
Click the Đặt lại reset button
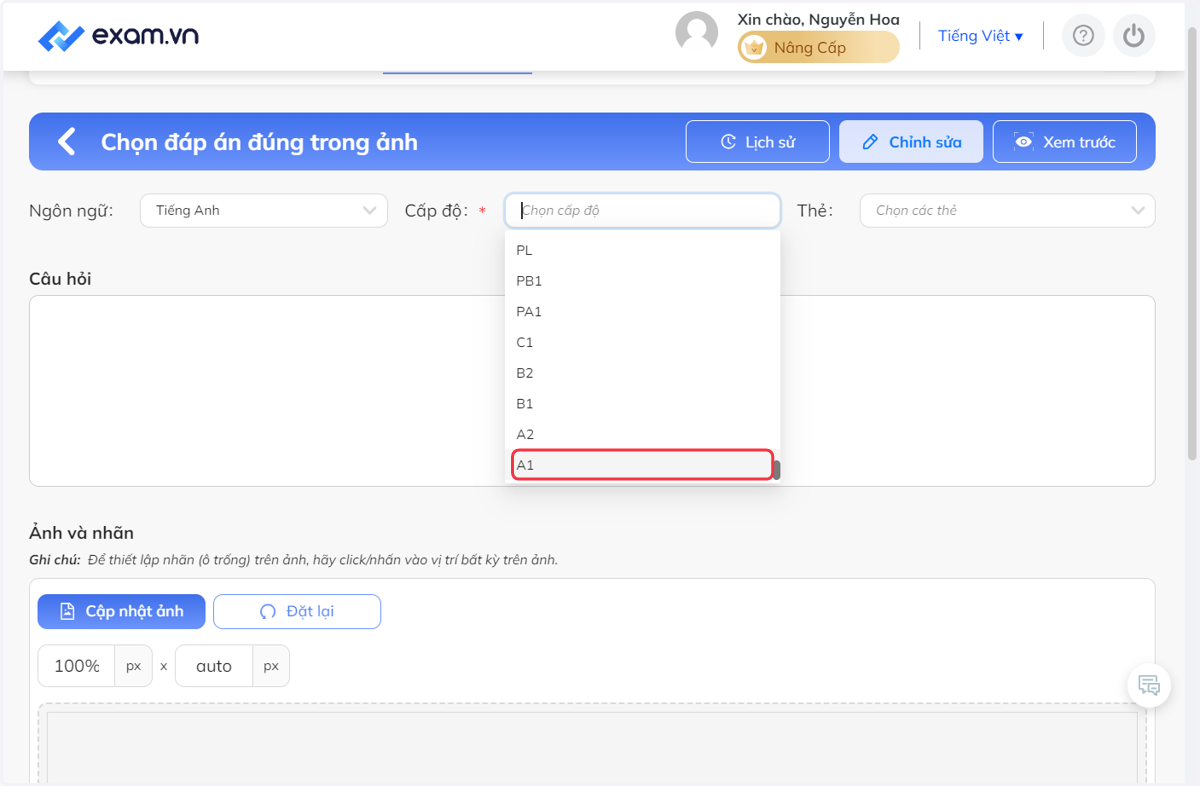[297, 611]
